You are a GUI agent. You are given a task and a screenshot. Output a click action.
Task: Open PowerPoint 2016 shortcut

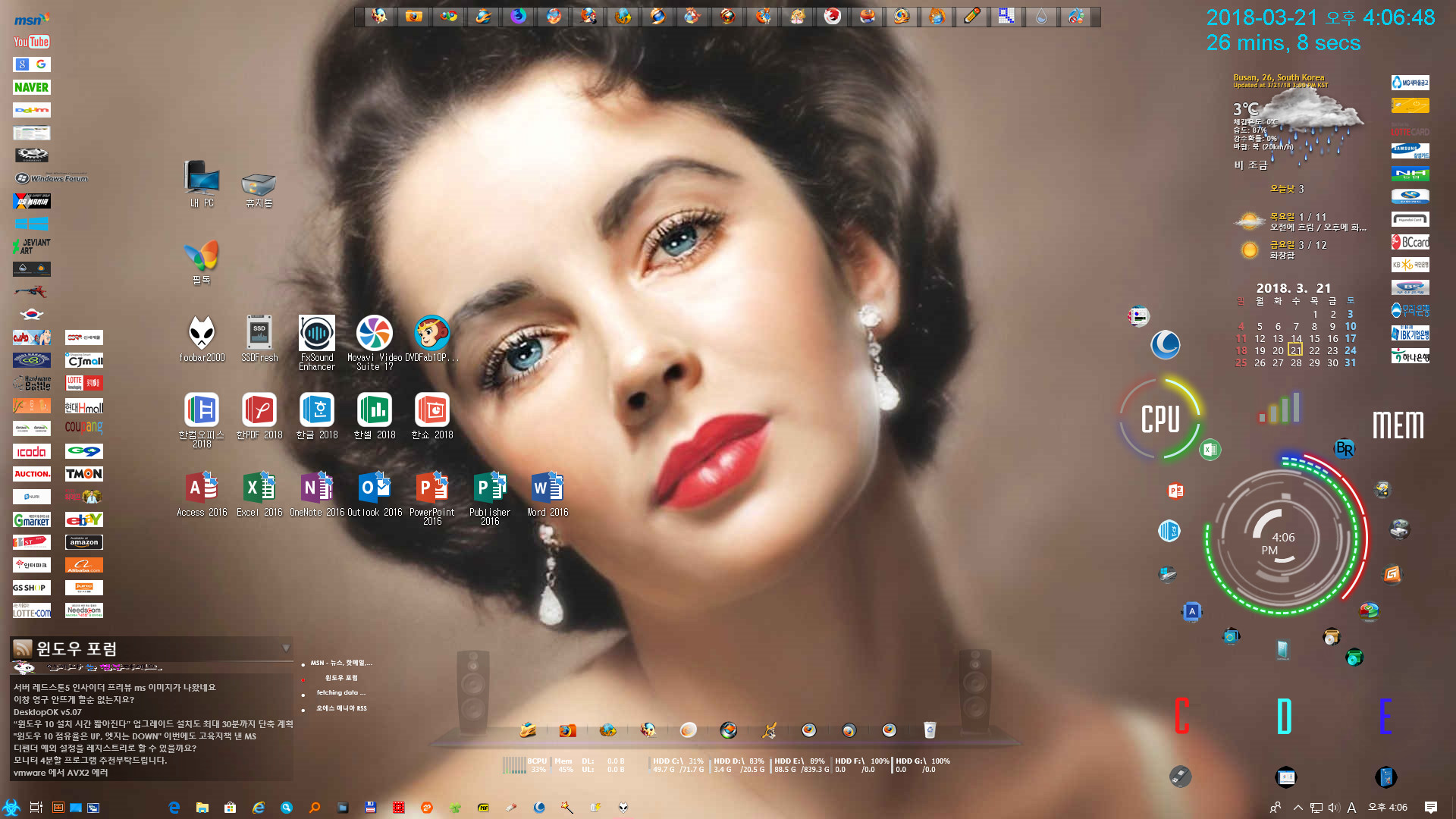432,498
